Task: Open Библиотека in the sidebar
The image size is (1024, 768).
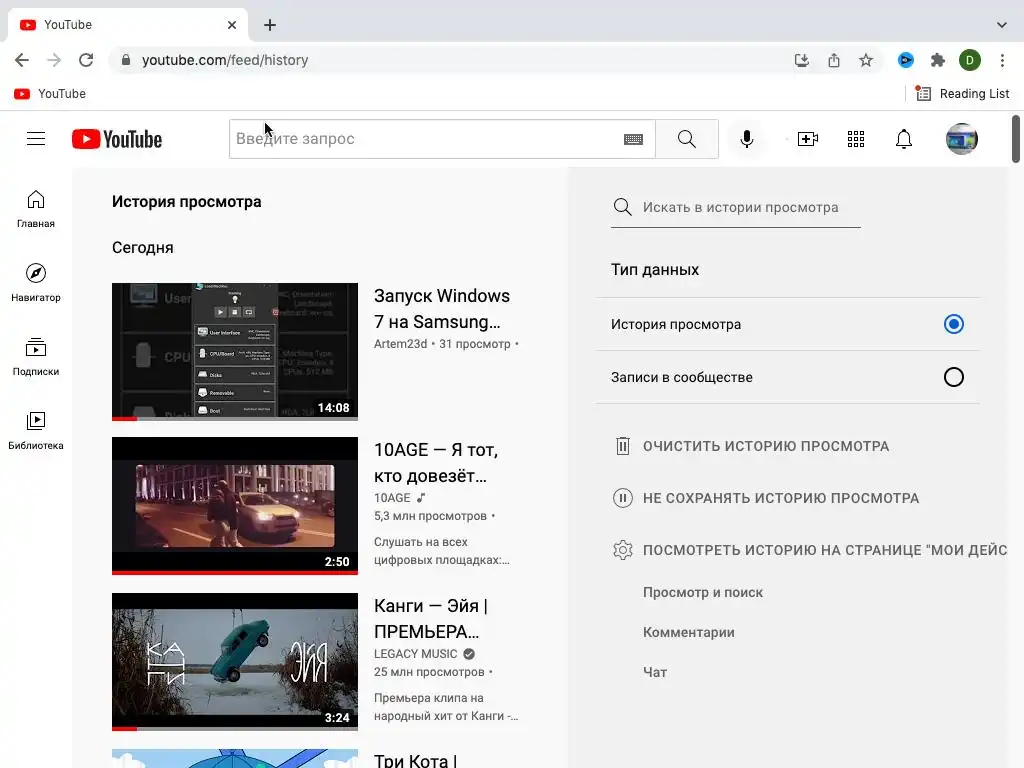Action: click(36, 431)
